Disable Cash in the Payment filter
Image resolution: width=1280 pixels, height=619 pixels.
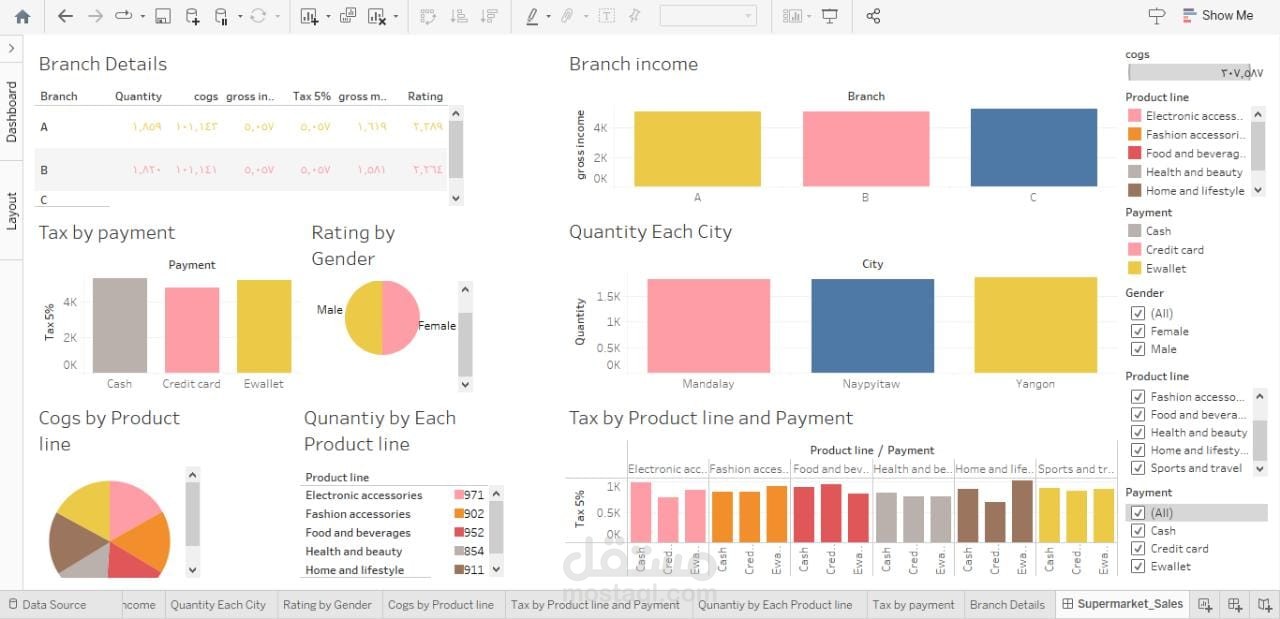(x=1138, y=530)
